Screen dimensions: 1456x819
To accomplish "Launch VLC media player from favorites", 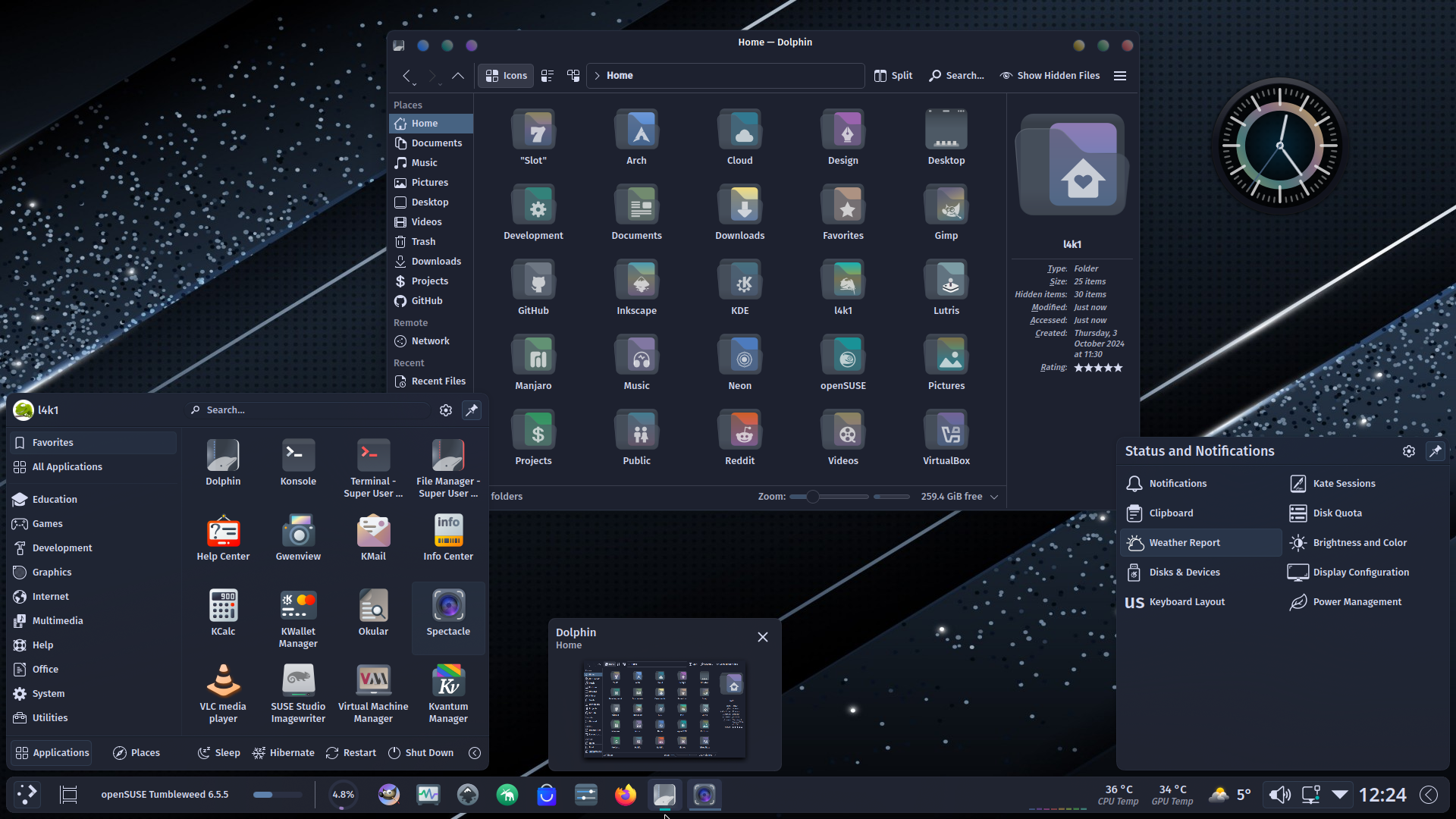I will tap(223, 694).
